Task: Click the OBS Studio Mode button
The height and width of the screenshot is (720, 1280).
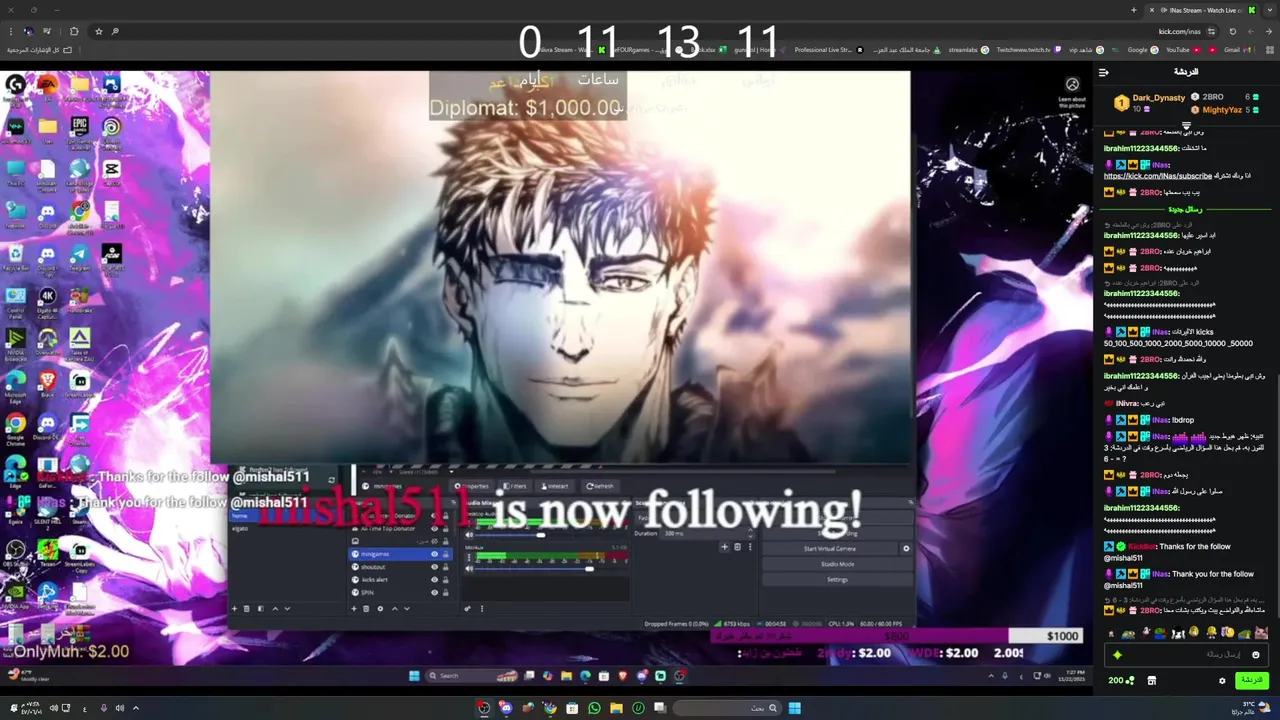Action: [838, 564]
